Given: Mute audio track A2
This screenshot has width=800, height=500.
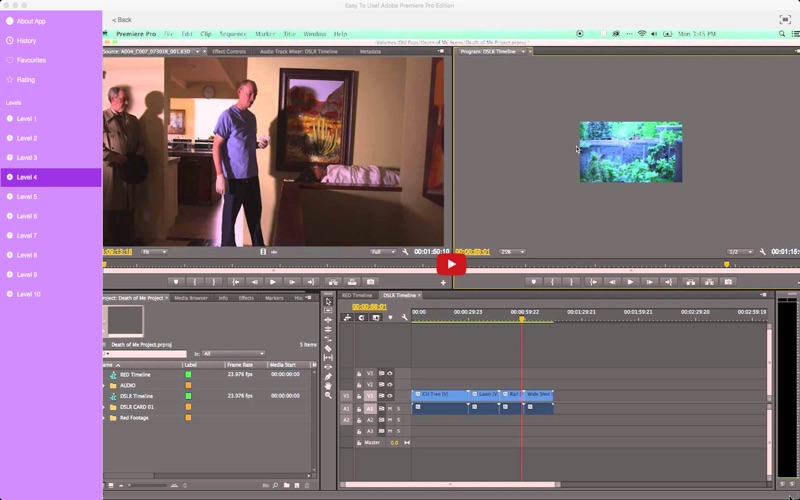Looking at the screenshot, I should coord(390,420).
